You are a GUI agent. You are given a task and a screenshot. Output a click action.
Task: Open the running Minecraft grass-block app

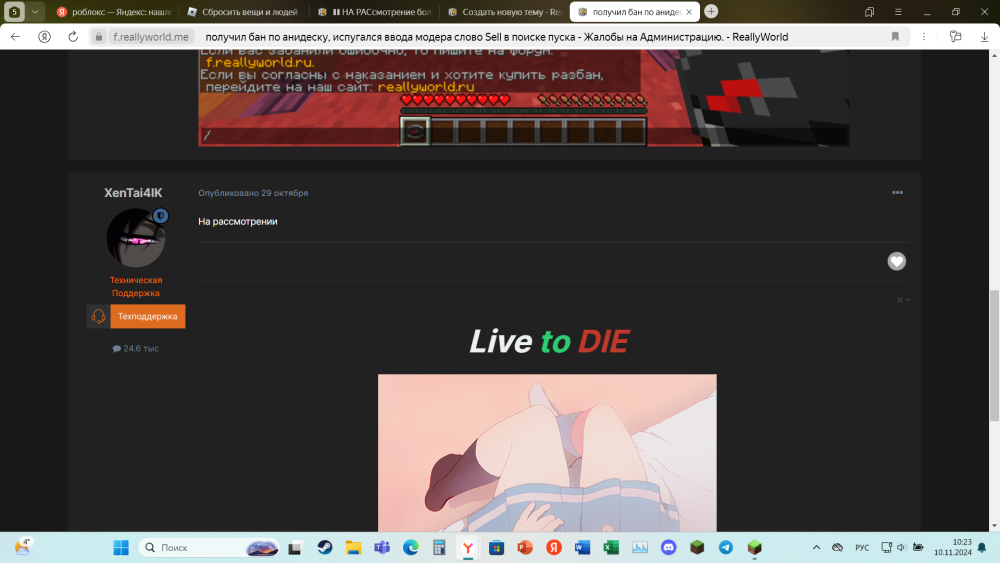[x=754, y=547]
